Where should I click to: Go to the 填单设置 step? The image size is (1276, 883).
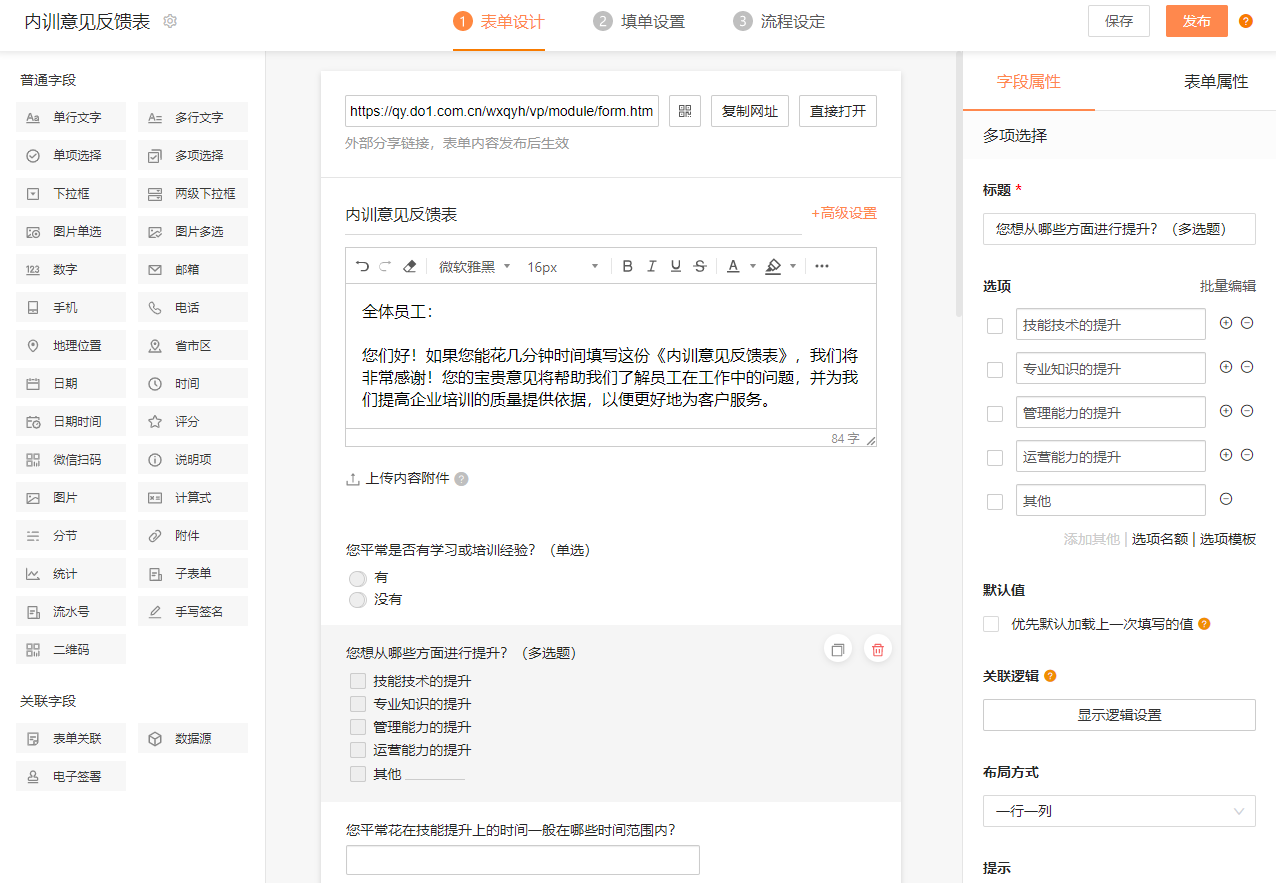pos(639,22)
